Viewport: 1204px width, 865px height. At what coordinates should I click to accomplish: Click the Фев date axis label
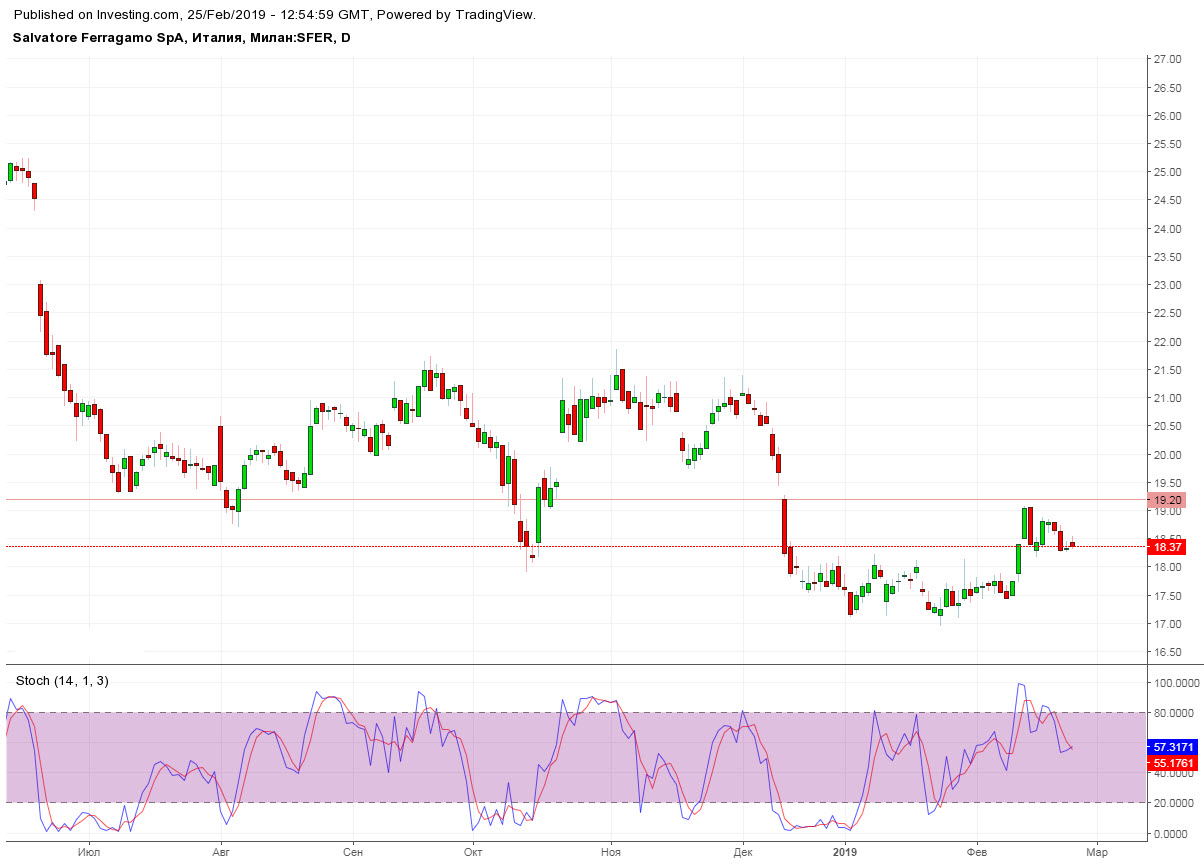tap(977, 853)
